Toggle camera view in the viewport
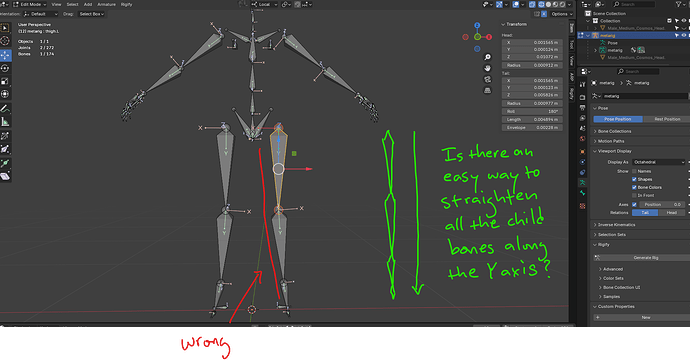Screen dimensions: 690x360 tap(487, 79)
